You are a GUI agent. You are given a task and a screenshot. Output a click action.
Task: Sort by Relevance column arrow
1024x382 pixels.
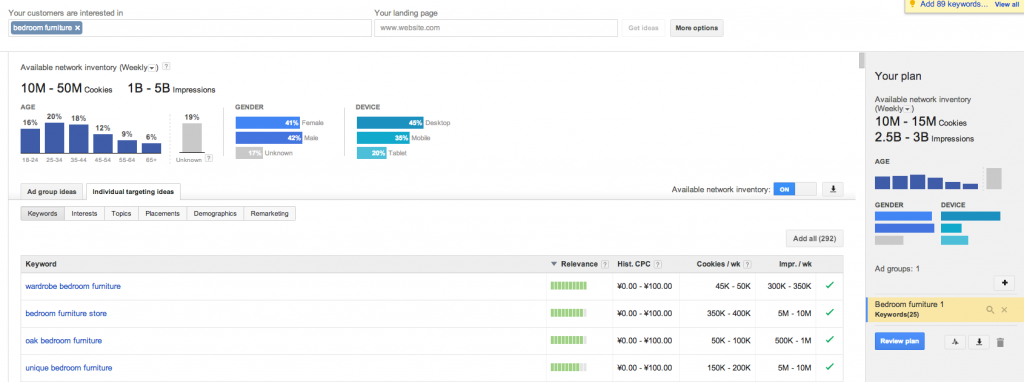554,264
